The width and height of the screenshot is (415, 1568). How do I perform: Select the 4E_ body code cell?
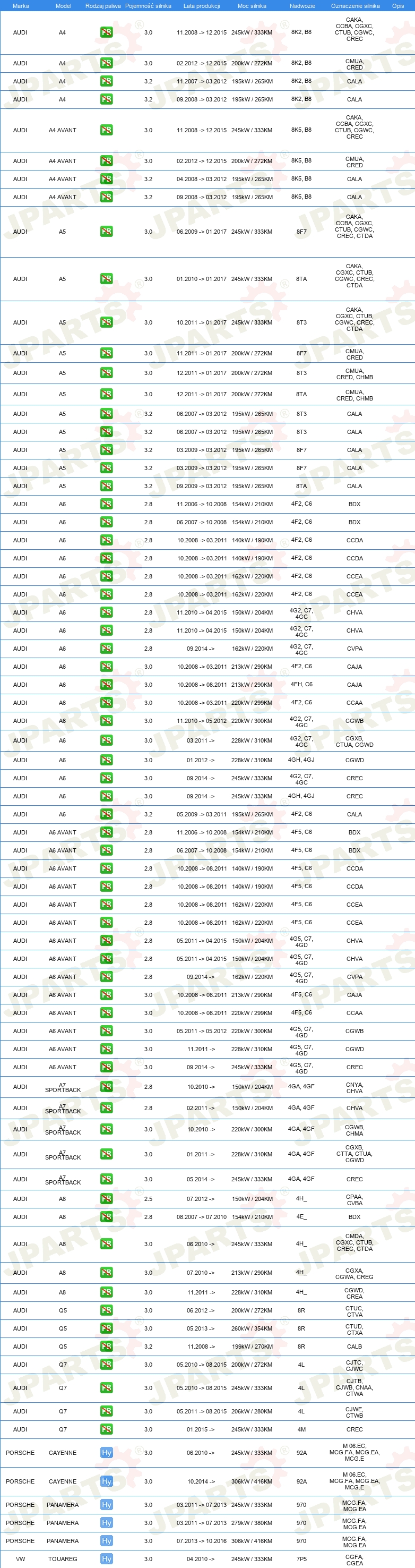(301, 1217)
